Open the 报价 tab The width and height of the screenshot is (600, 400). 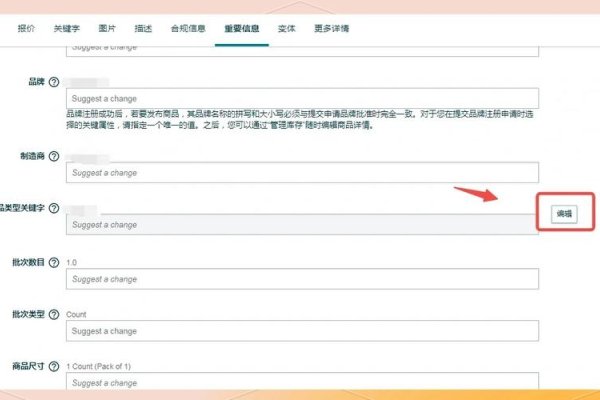click(26, 28)
